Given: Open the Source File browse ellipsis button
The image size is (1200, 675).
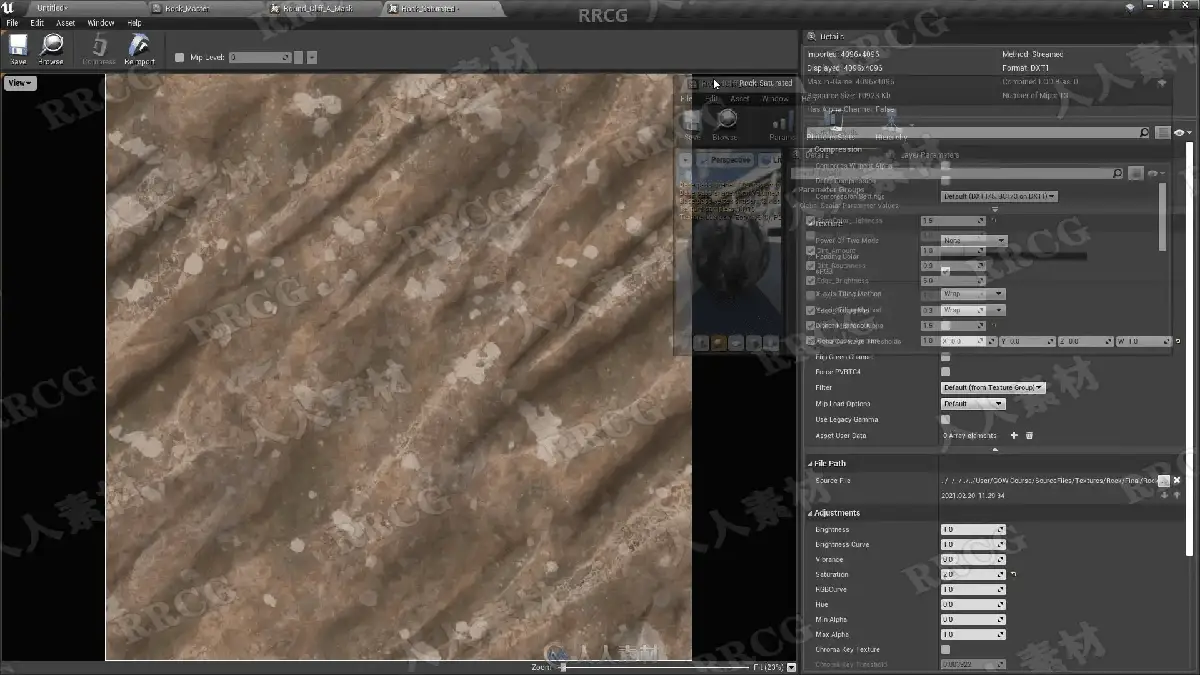Looking at the screenshot, I should click(1164, 481).
